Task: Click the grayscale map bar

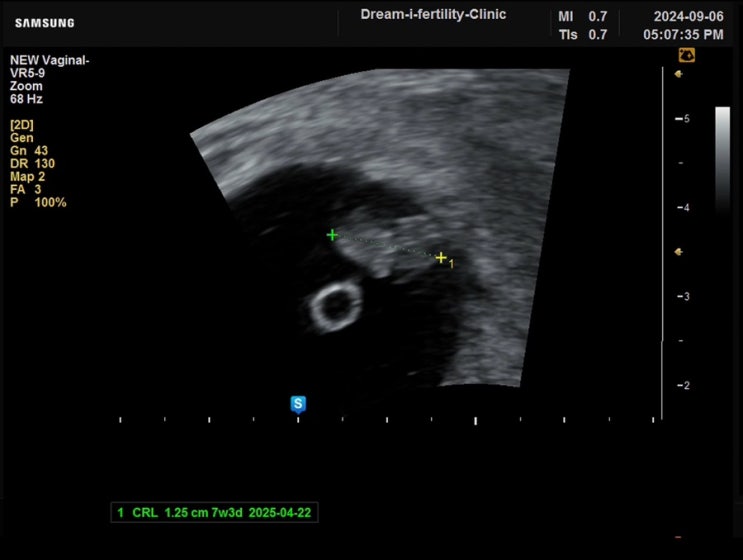Action: [723, 160]
